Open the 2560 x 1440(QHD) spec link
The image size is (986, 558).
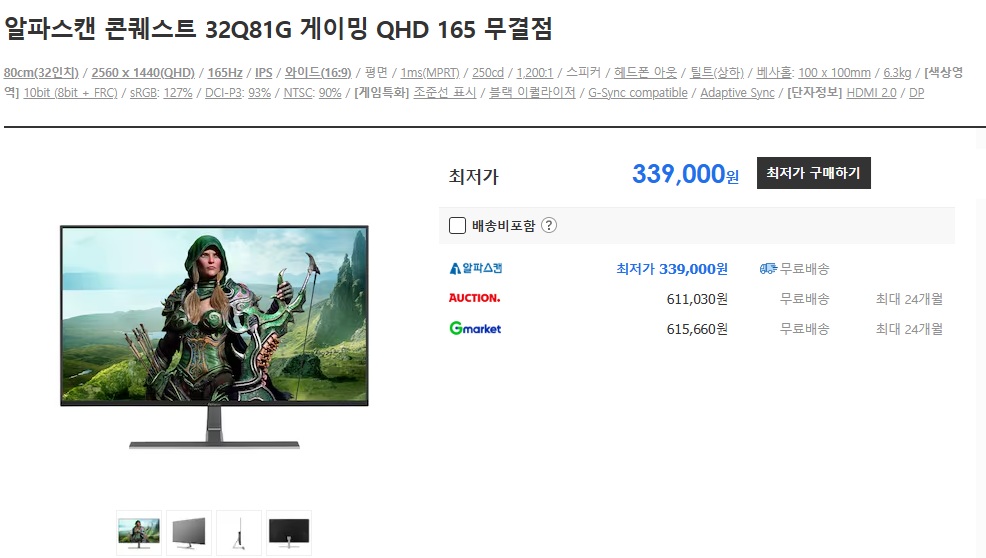[x=143, y=73]
